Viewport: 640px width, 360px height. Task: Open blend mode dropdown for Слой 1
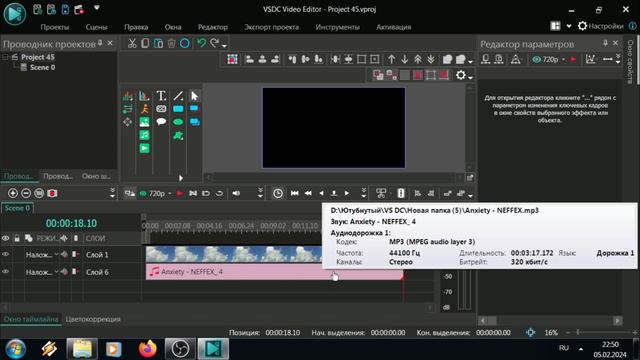click(56, 254)
